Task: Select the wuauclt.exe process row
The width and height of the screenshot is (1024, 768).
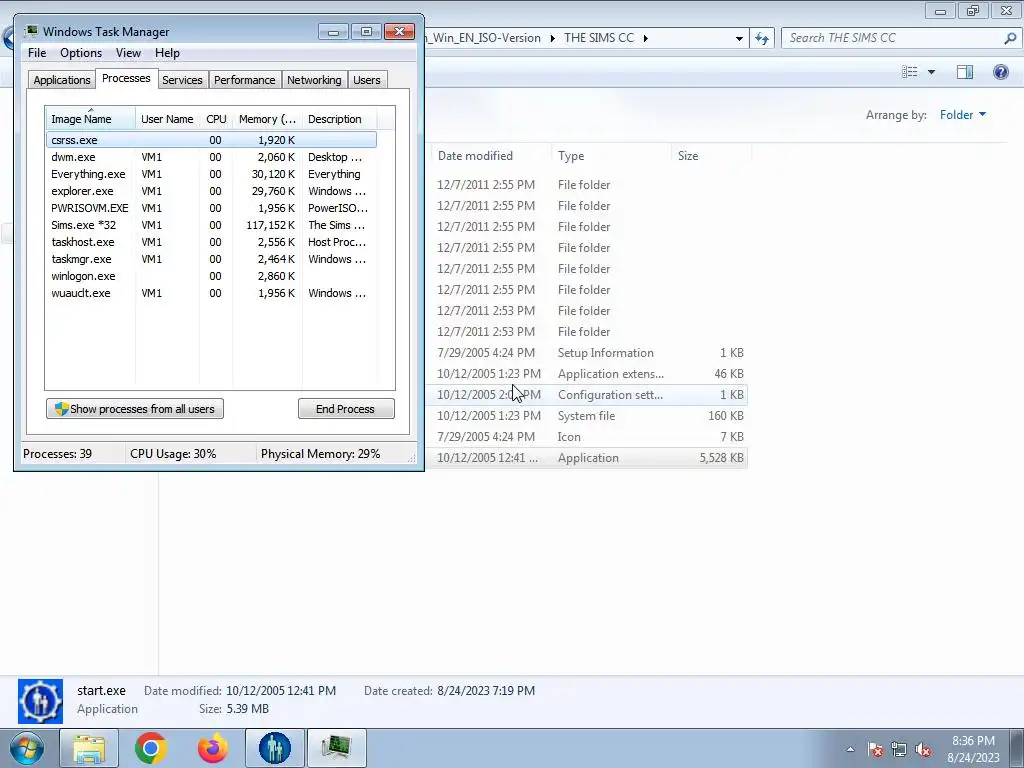Action: (212, 293)
